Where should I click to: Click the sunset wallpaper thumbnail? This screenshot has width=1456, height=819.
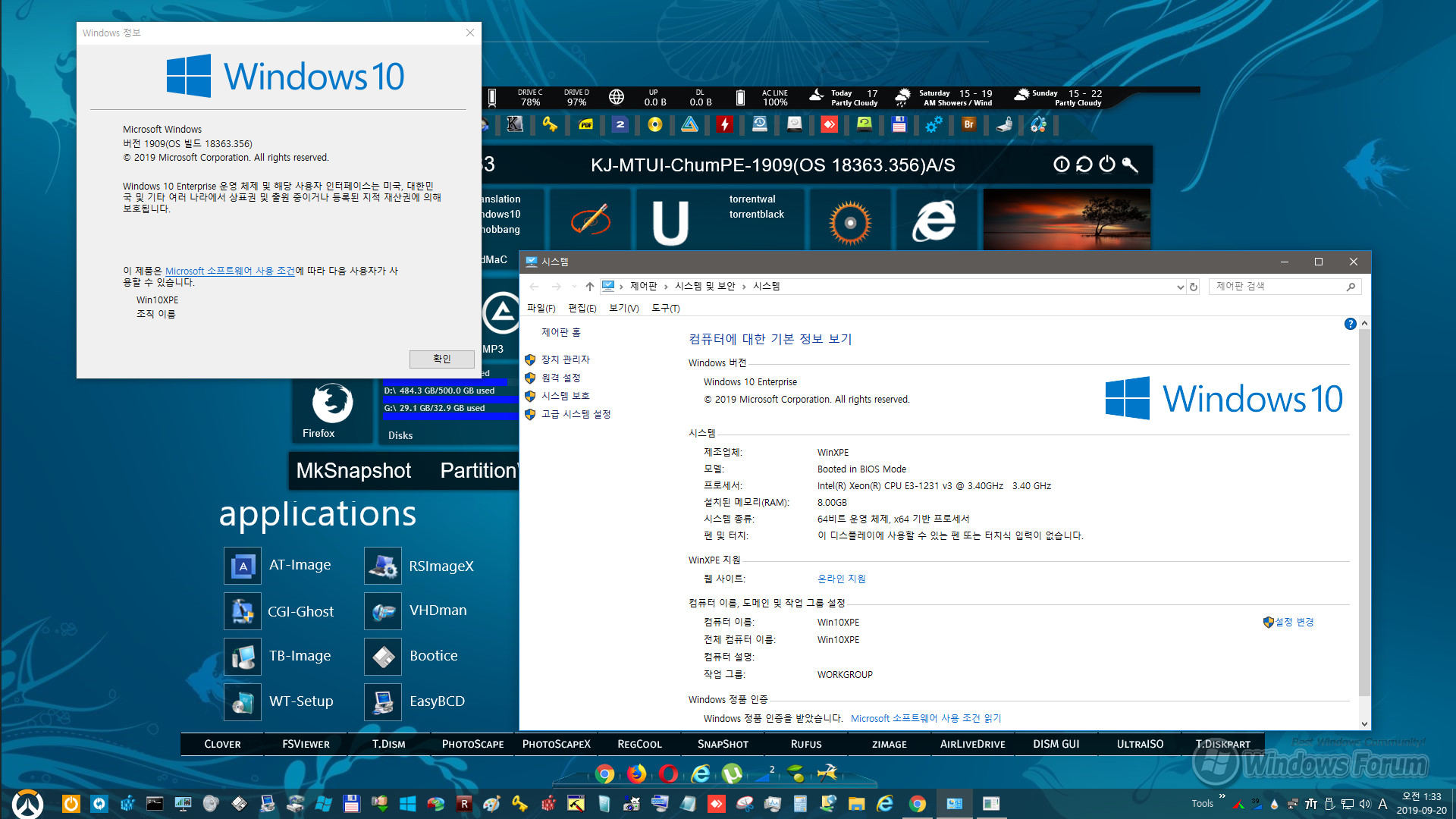click(1067, 218)
